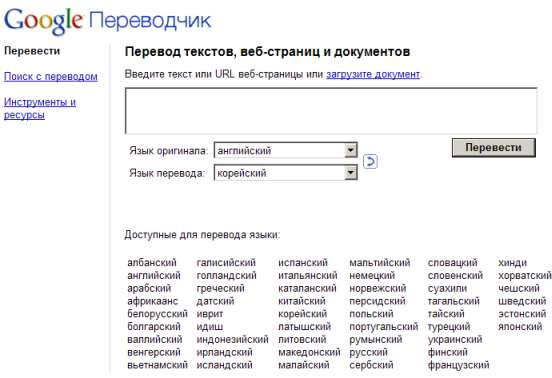Click the swap languages arrow icon
Image resolution: width=552 pixels, height=378 pixels.
click(370, 162)
